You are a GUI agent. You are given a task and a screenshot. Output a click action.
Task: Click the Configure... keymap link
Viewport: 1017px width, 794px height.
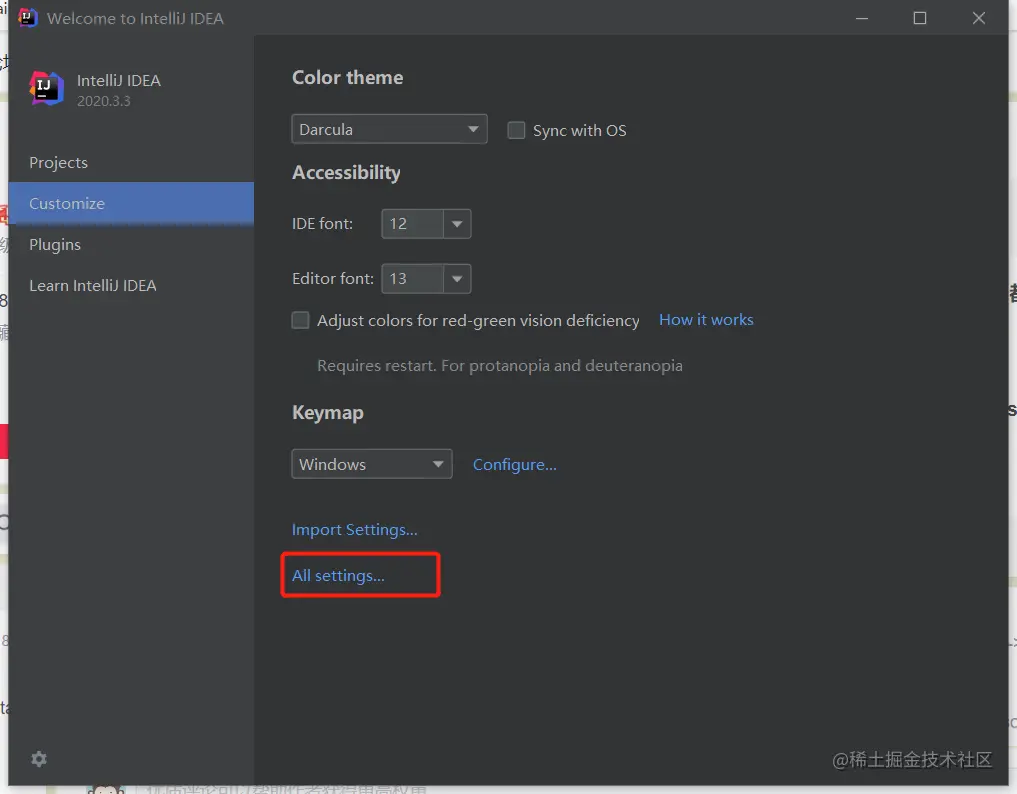(x=515, y=465)
